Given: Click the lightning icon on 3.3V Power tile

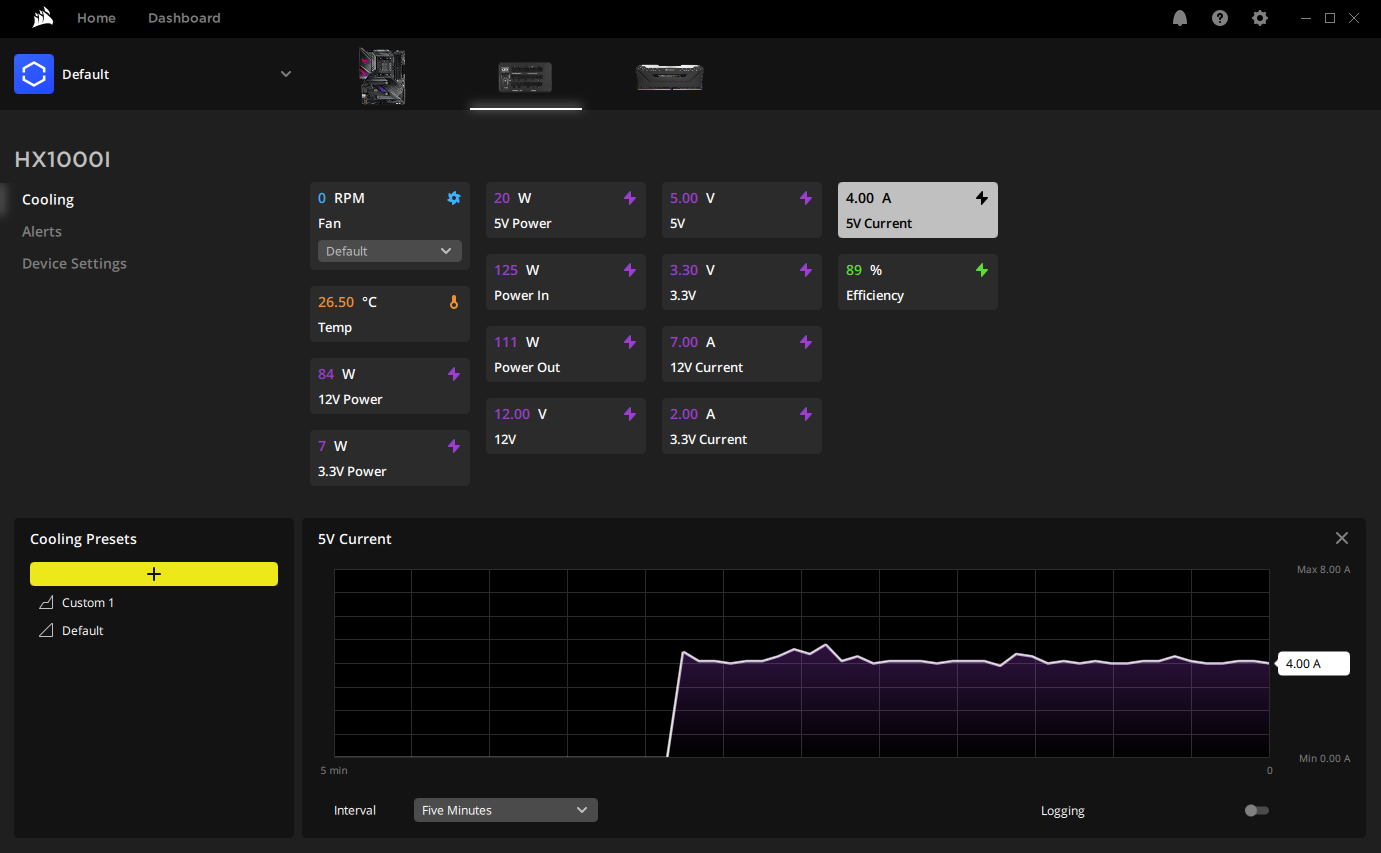Looking at the screenshot, I should pos(454,446).
